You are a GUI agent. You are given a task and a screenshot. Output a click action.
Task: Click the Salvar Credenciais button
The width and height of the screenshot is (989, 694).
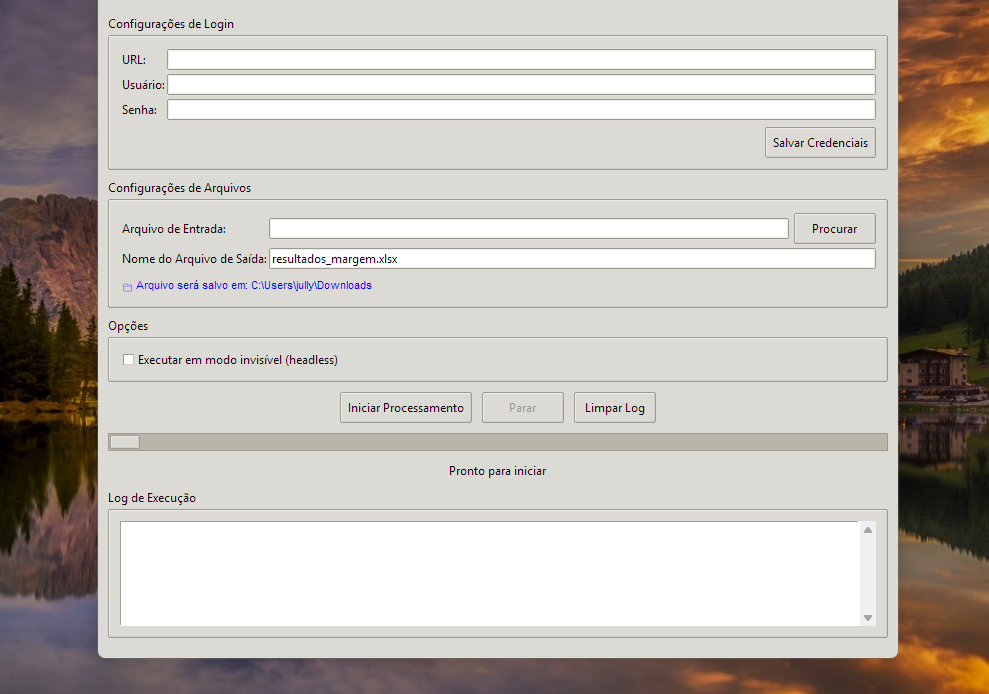[820, 143]
